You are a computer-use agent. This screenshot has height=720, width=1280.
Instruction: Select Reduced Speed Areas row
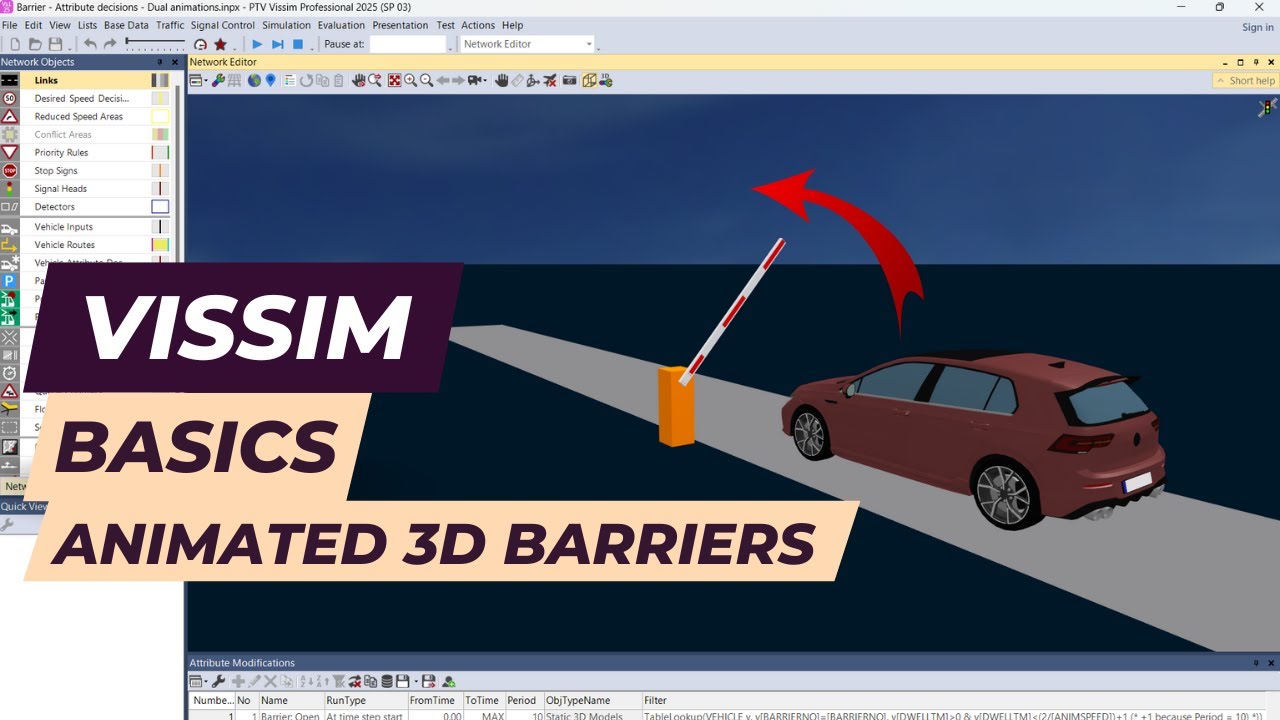[85, 116]
